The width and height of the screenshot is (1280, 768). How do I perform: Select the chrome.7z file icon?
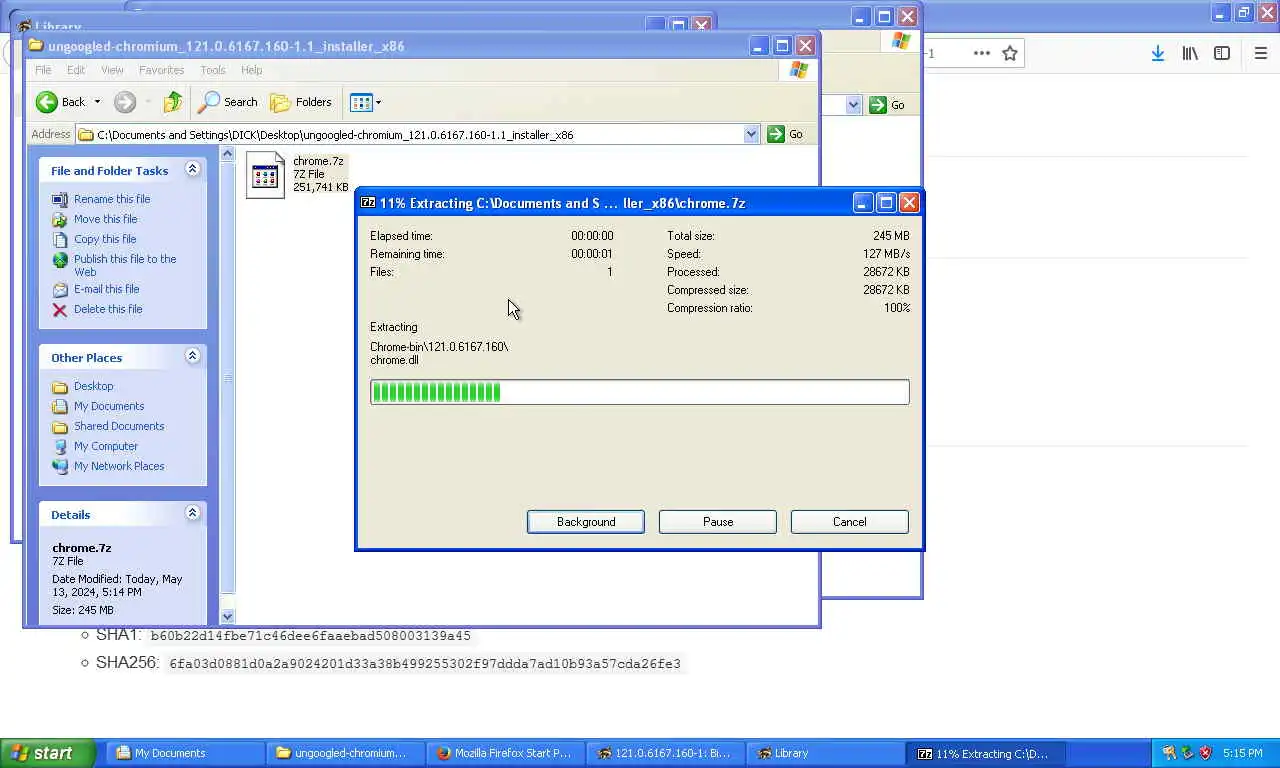(265, 176)
